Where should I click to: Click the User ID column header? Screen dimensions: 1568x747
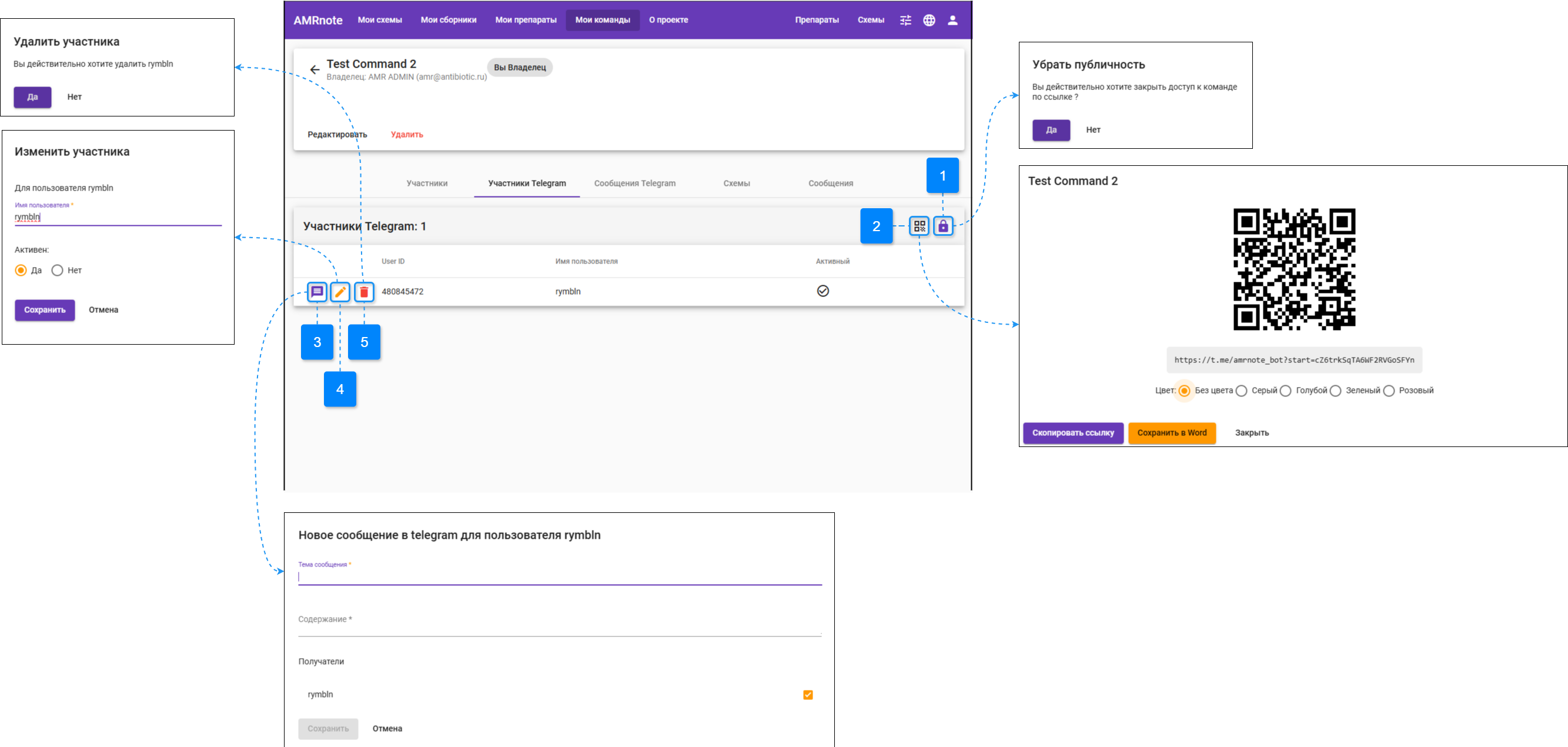(393, 261)
